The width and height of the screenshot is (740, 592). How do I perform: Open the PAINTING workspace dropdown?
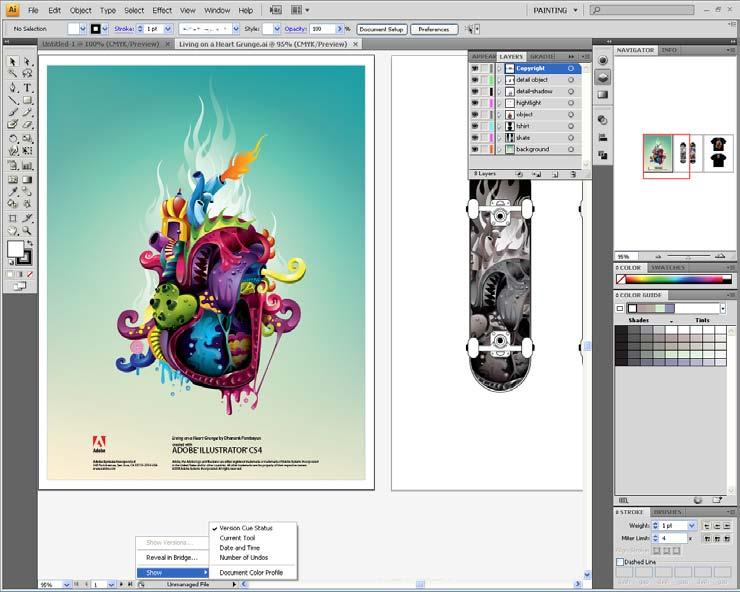tap(555, 10)
